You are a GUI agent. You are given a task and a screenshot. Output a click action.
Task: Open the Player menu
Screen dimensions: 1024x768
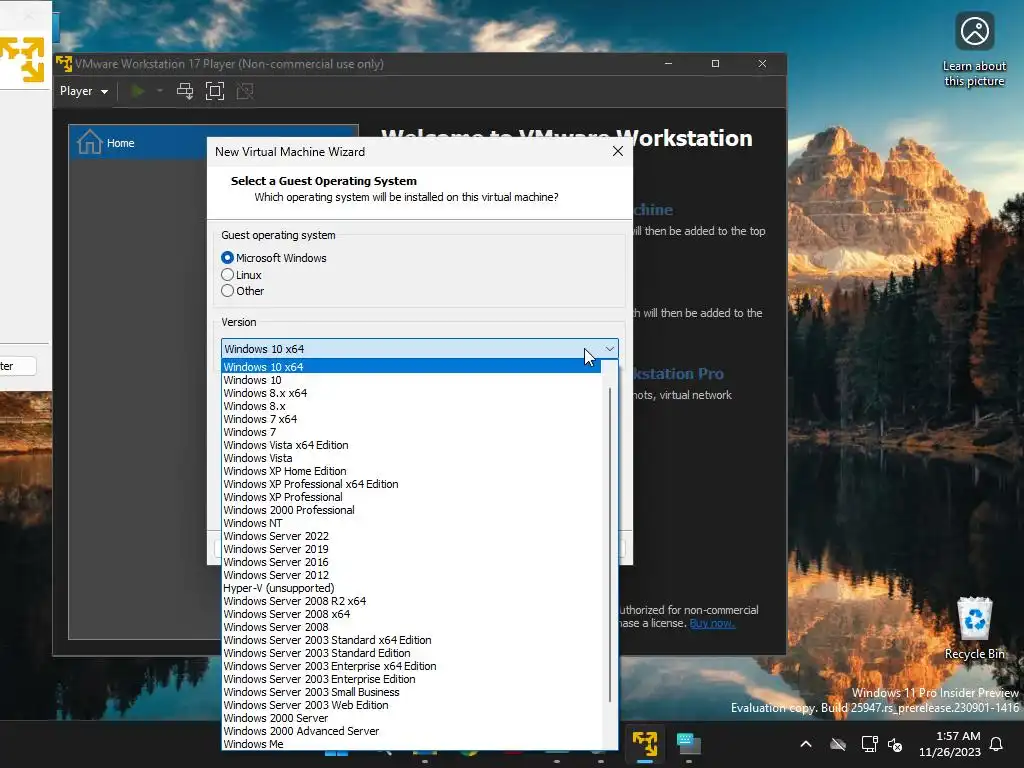click(84, 91)
